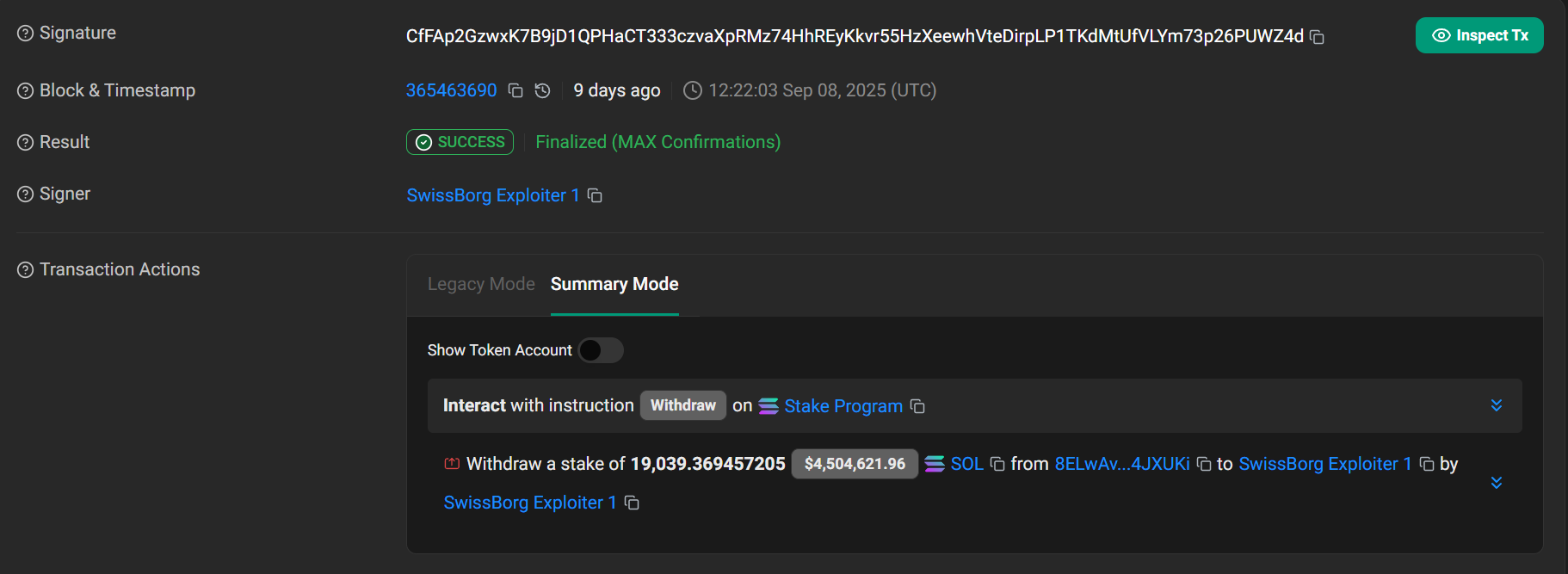Image resolution: width=1568 pixels, height=574 pixels.
Task: Copy the Signer address
Action: 595,195
